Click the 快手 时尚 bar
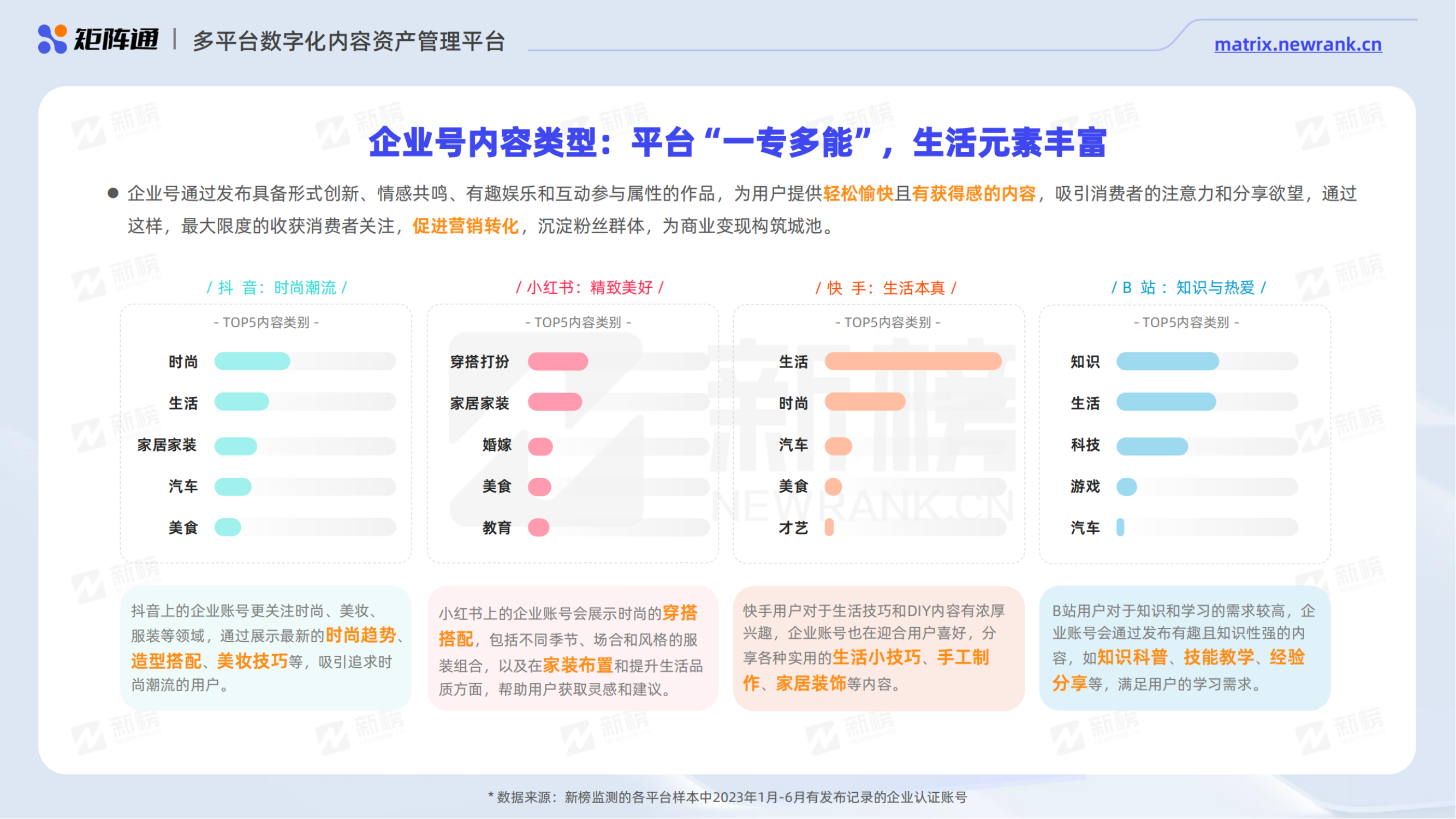 (x=865, y=402)
